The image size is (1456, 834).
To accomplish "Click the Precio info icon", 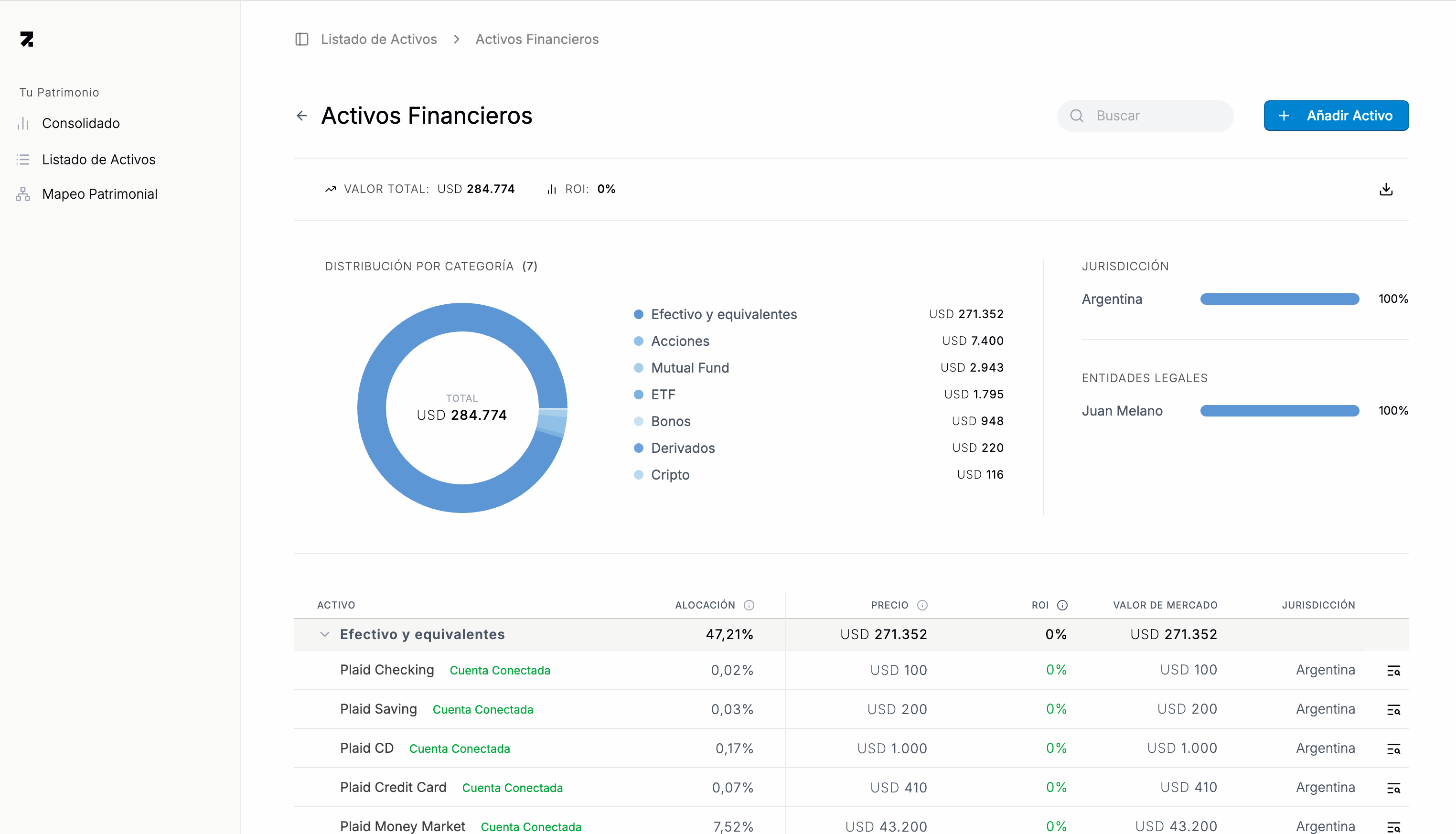I will (x=922, y=605).
